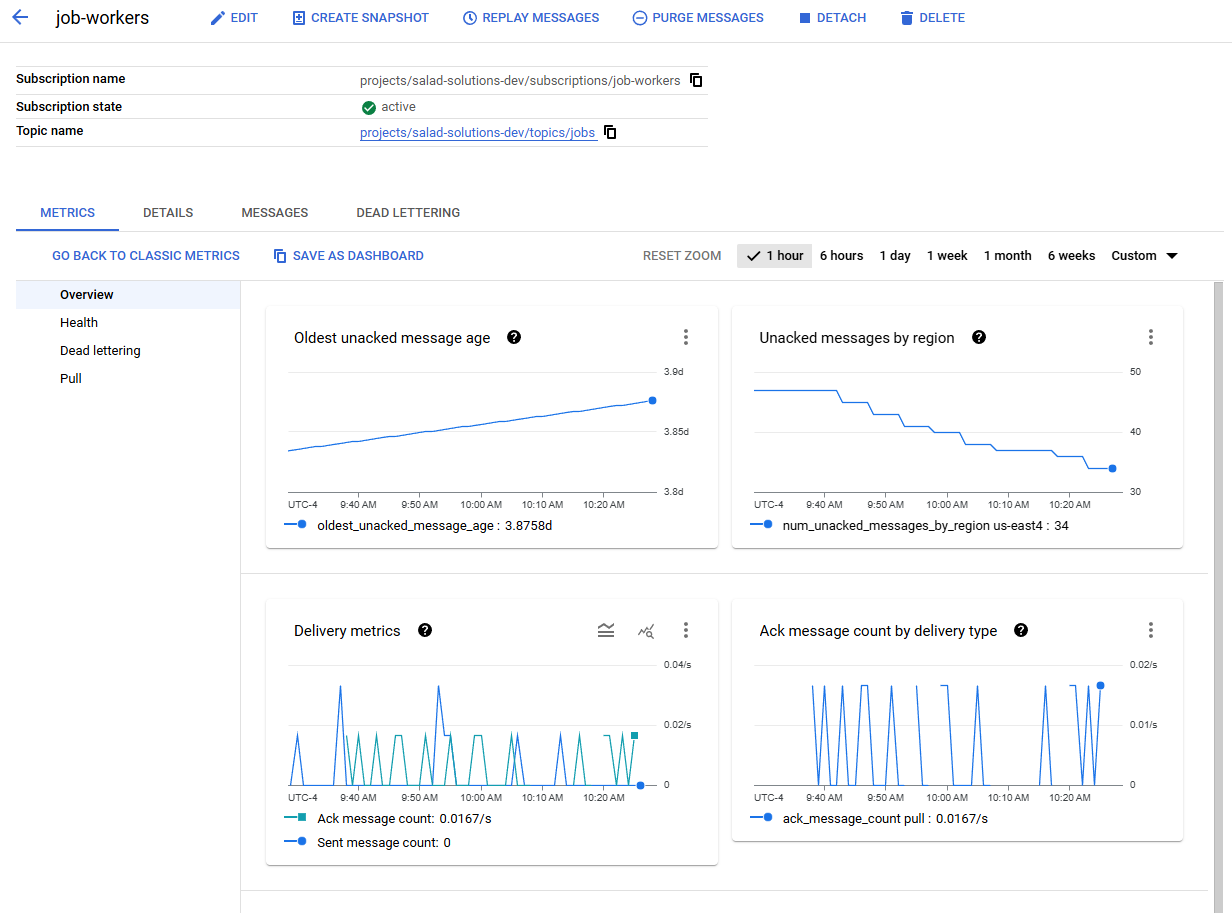The height and width of the screenshot is (913, 1232).
Task: Open options menu for Delivery metrics chart
Action: [686, 630]
